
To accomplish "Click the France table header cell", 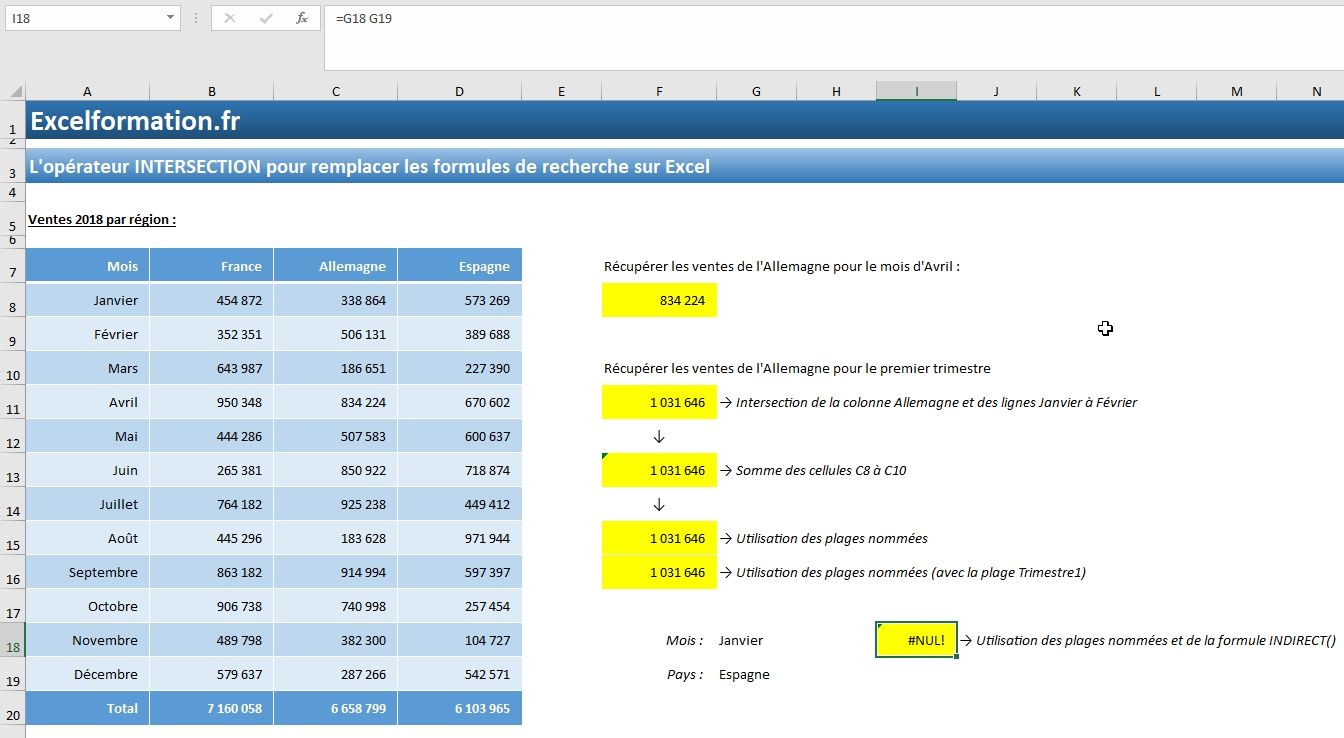I will (211, 266).
